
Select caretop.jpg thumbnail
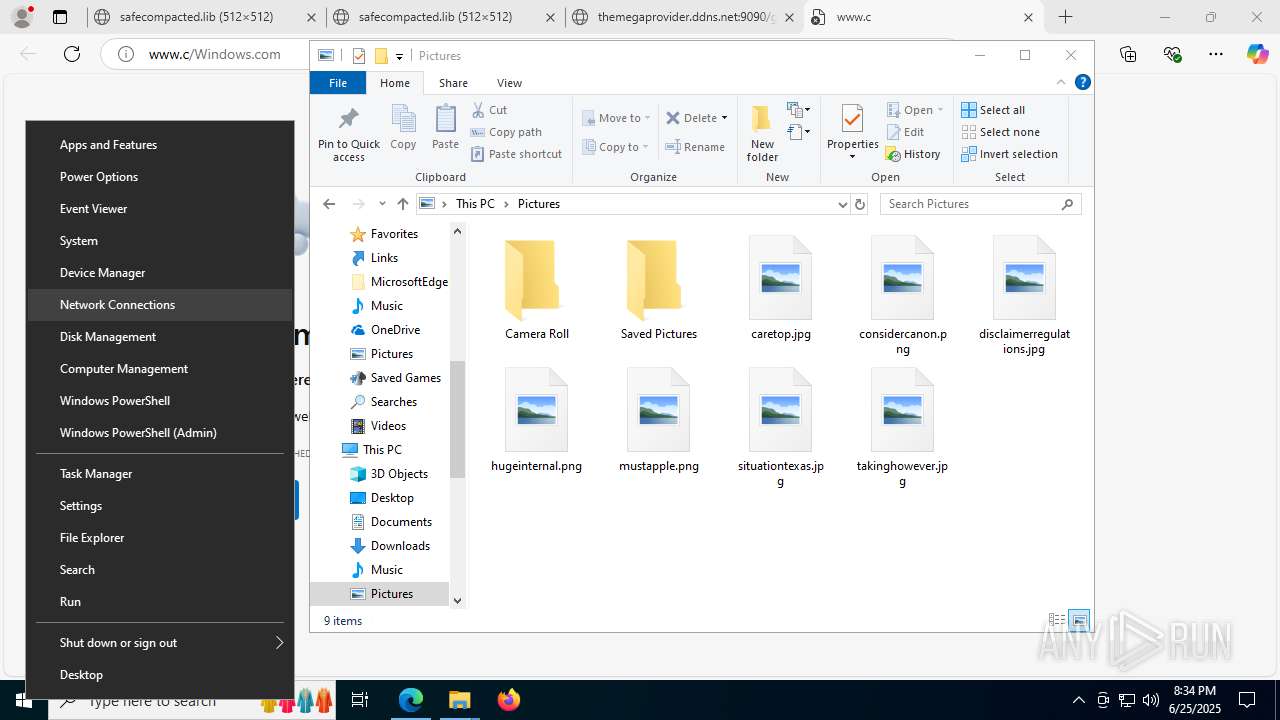781,277
